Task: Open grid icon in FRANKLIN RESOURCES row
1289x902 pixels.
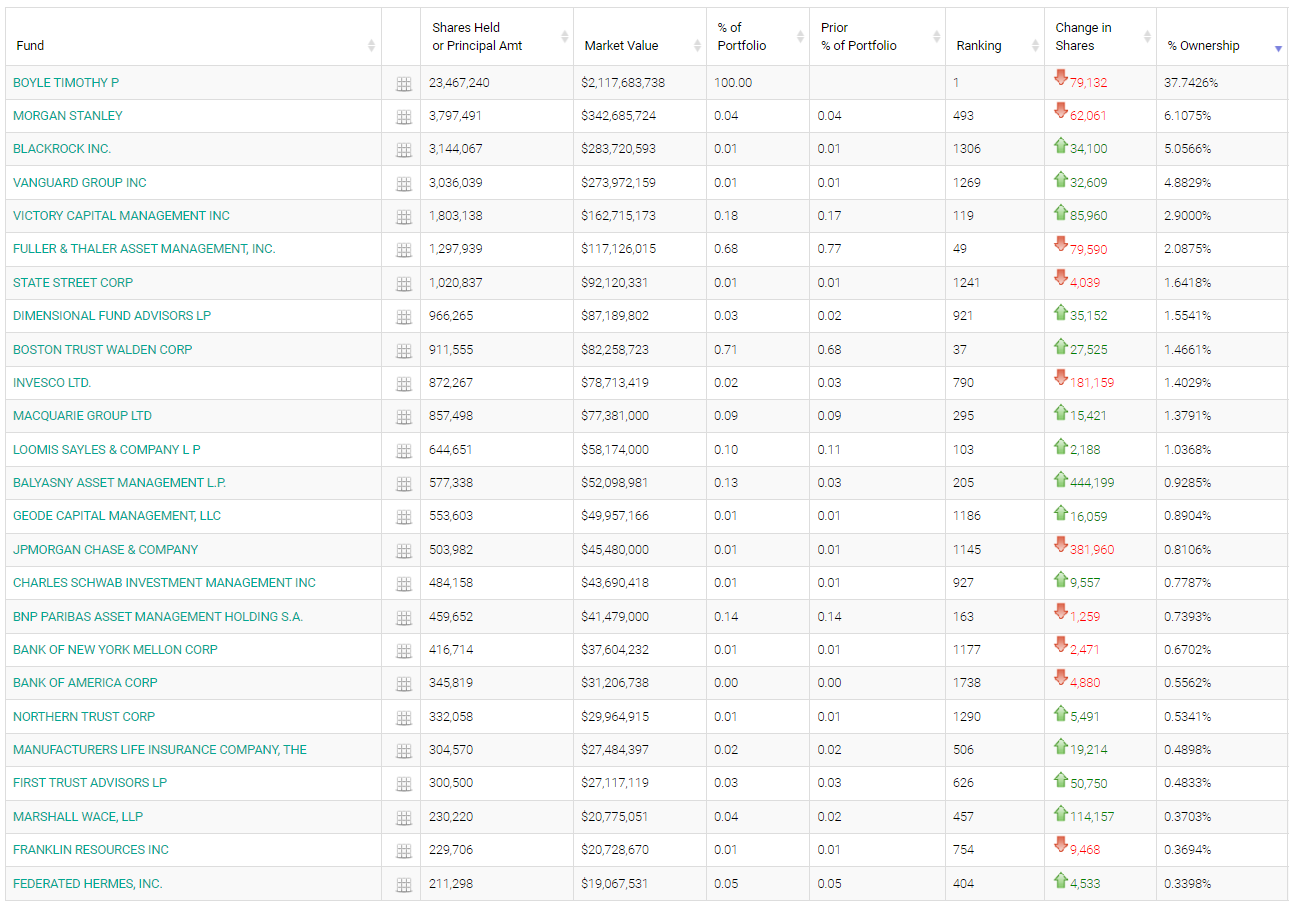Action: (404, 851)
